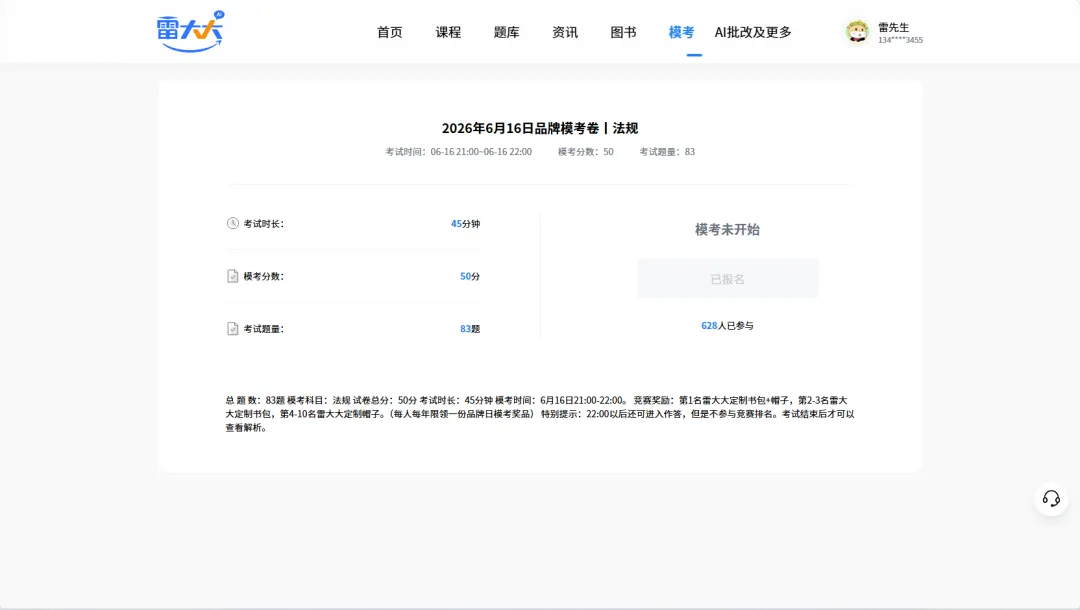The width and height of the screenshot is (1080, 610).
Task: Click the 考试题量 label in the list
Action: (x=263, y=329)
